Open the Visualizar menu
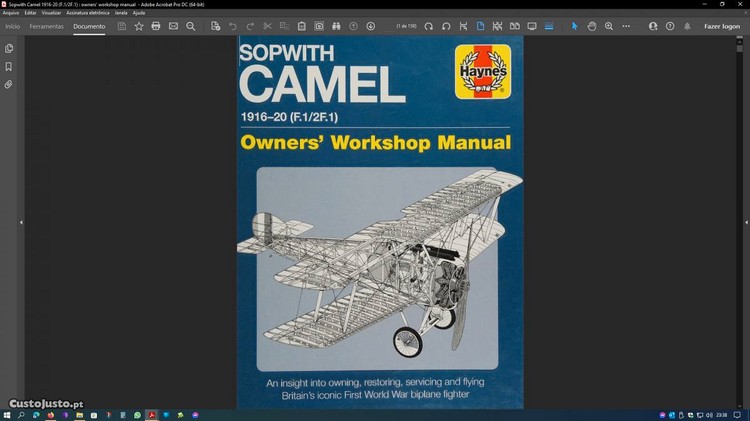 click(x=51, y=12)
